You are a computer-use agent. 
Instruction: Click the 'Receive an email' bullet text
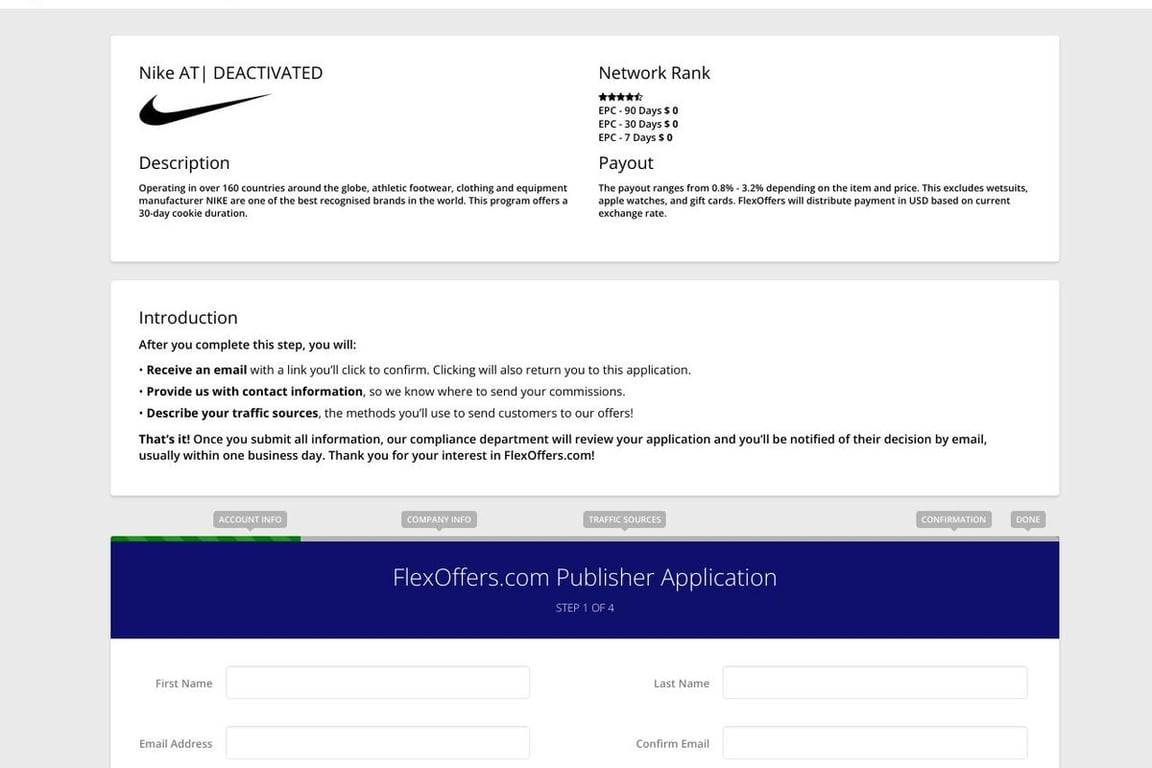[197, 370]
